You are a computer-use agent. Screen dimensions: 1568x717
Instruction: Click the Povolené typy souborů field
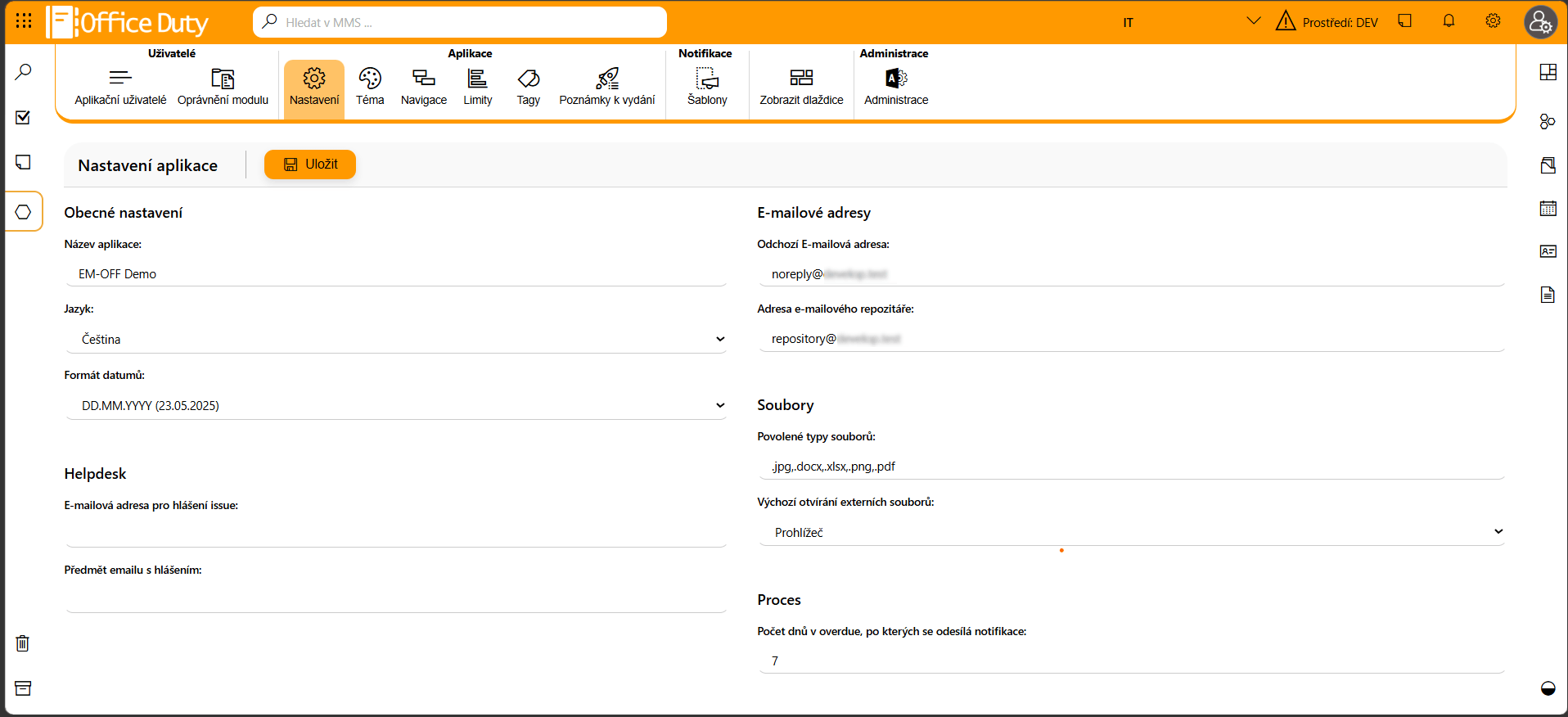(1132, 467)
